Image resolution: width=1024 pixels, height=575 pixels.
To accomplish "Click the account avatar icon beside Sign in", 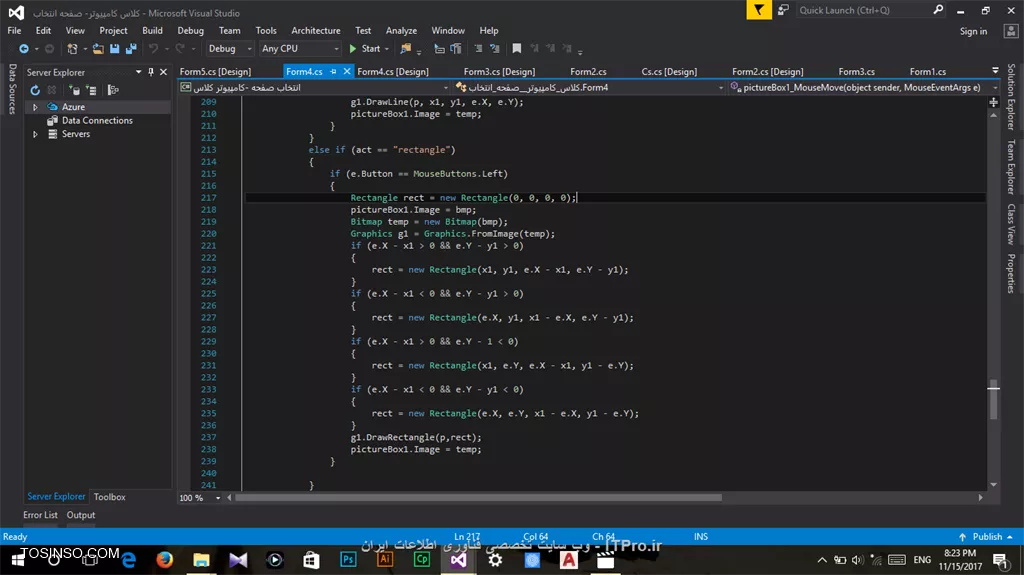I will 1011,31.
